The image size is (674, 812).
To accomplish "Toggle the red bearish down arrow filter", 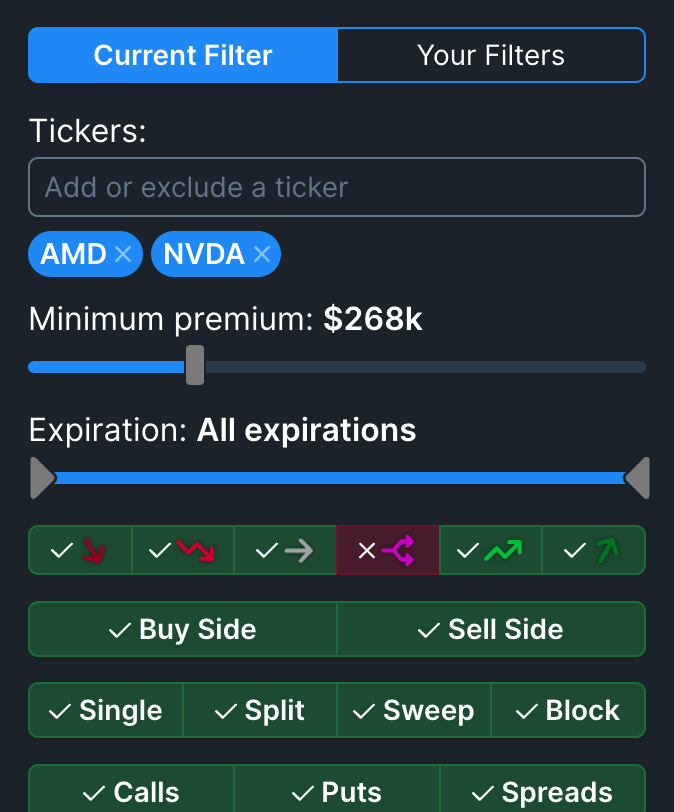I will pyautogui.click(x=79, y=550).
